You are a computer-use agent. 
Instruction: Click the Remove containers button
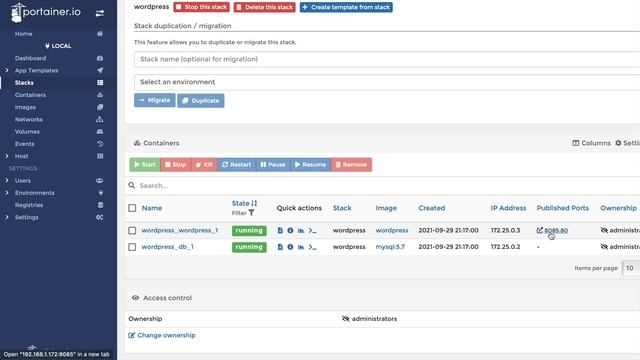click(x=351, y=164)
